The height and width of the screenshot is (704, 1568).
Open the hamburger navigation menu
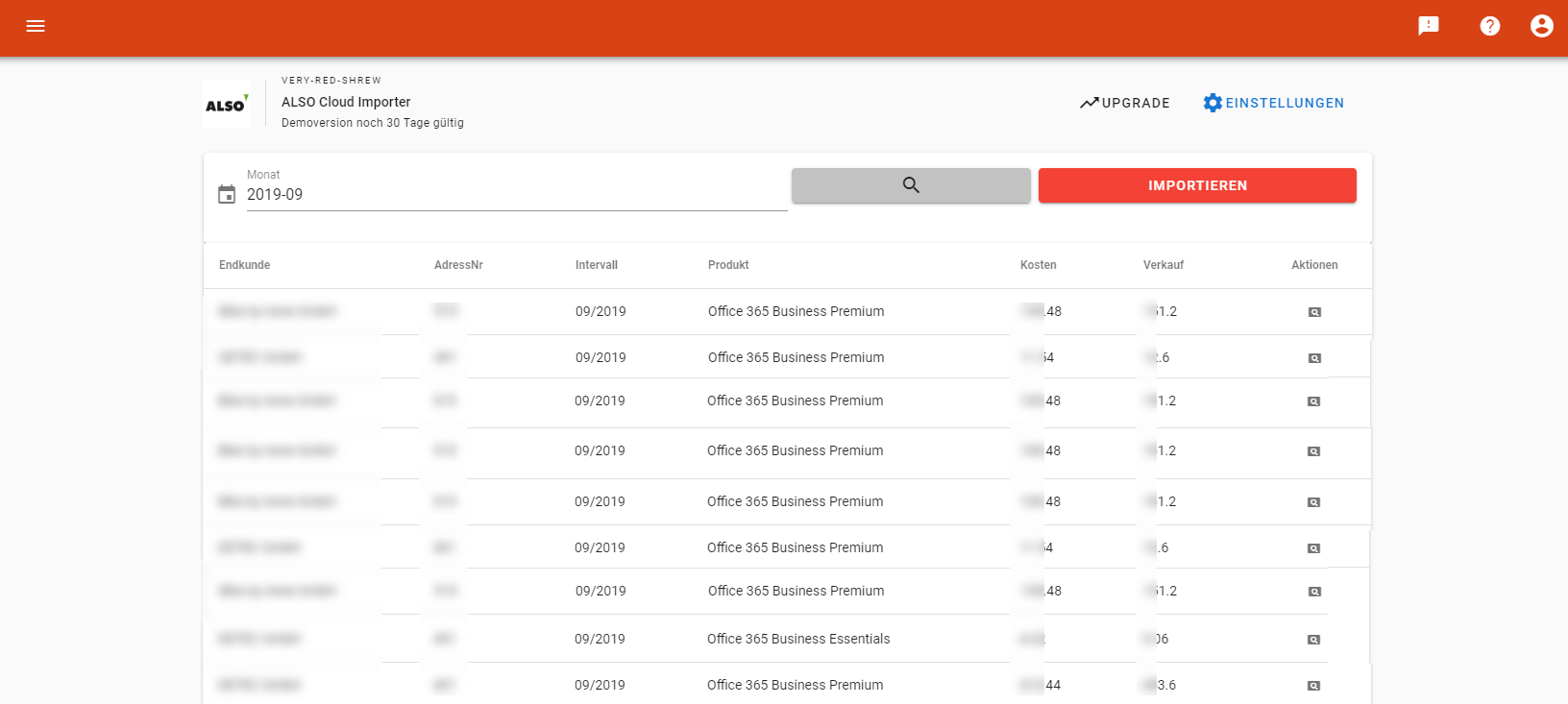36,26
